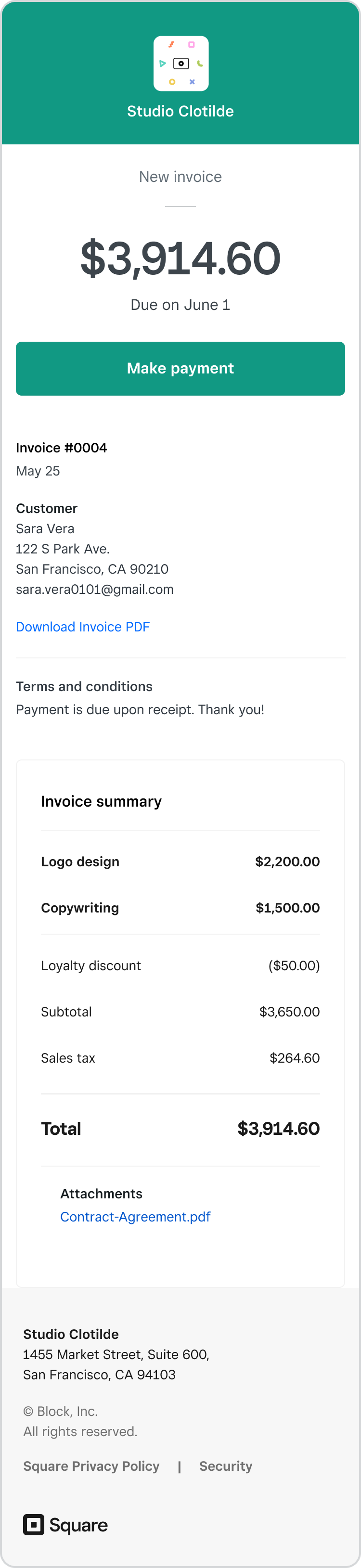Click the Square wordmark text
Screen dimensions: 361x1568
tap(78, 1525)
